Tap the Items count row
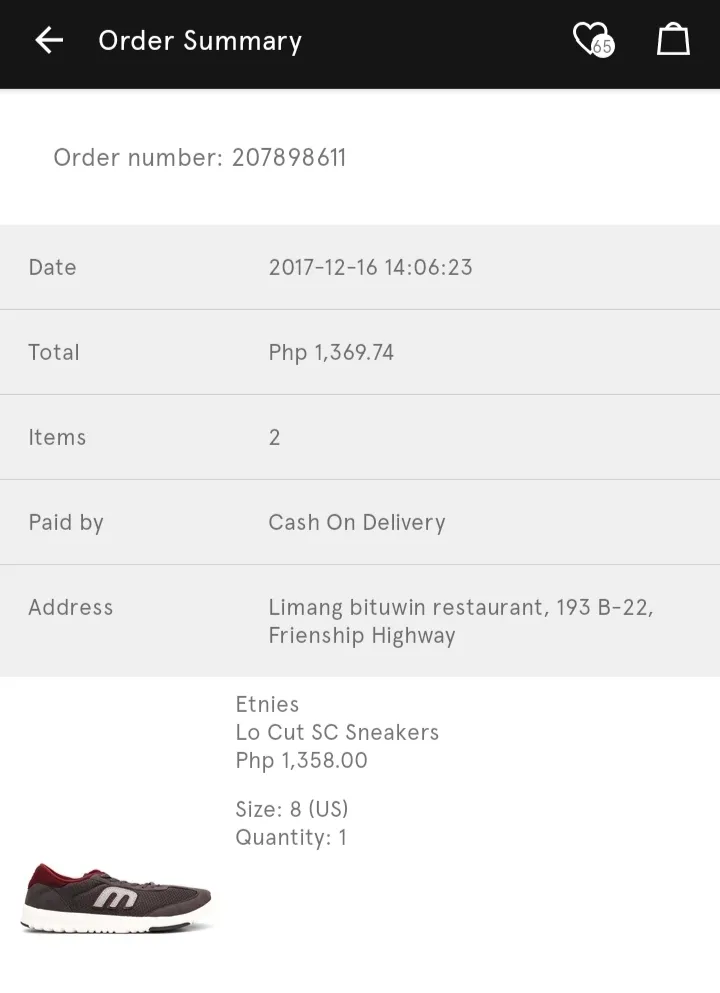Viewport: 720px width, 993px height. pos(360,438)
